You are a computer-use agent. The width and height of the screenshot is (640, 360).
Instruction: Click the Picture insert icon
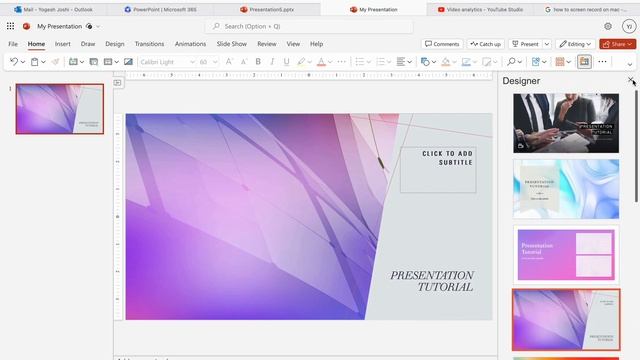pos(128,62)
